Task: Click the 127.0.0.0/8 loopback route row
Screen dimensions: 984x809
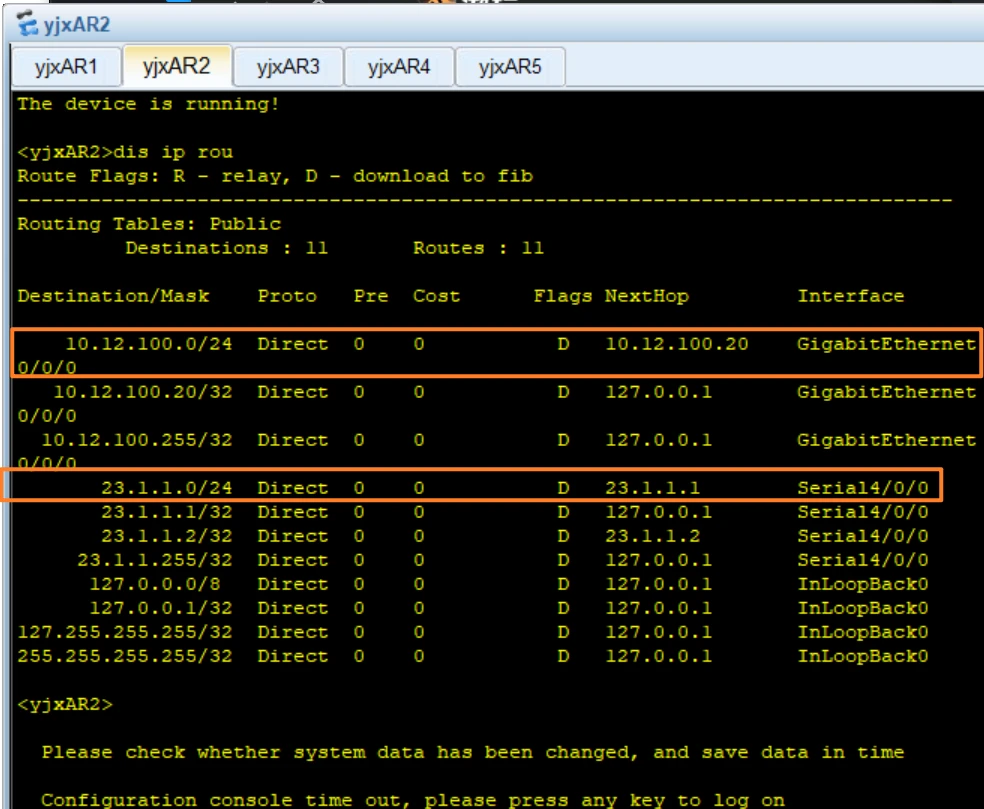Action: [160, 584]
